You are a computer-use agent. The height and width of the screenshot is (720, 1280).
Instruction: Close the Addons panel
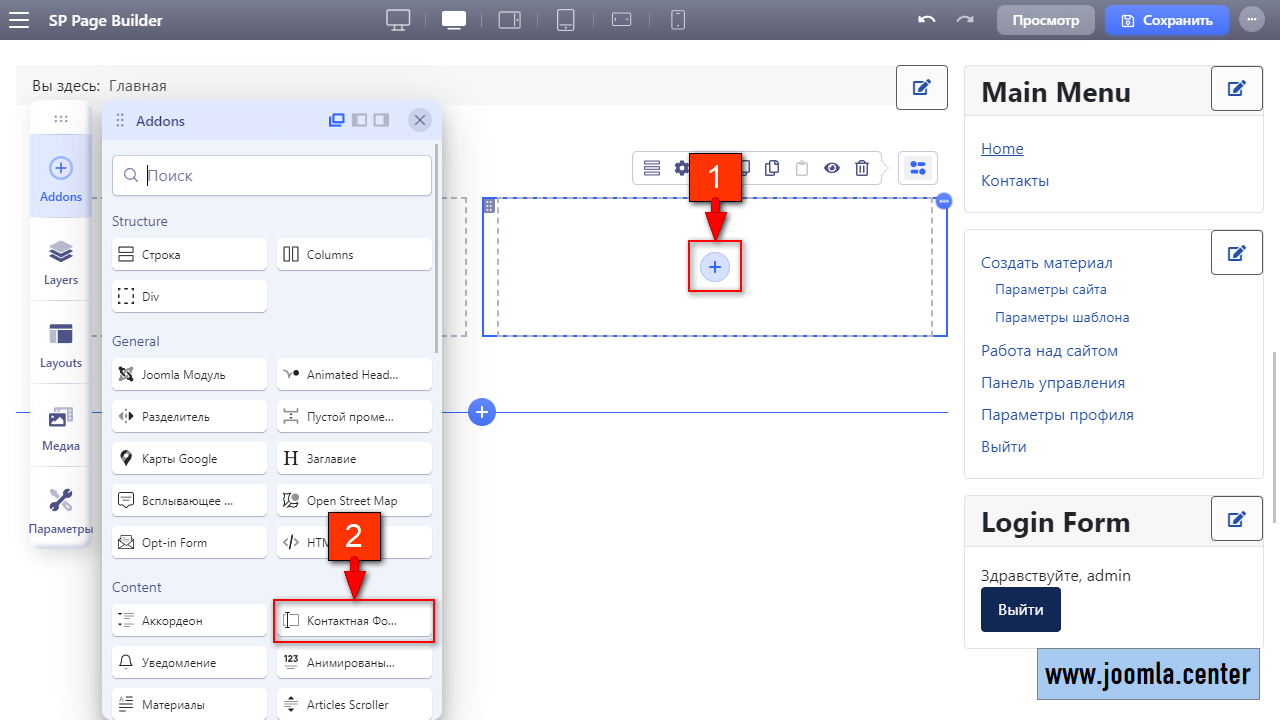(420, 120)
